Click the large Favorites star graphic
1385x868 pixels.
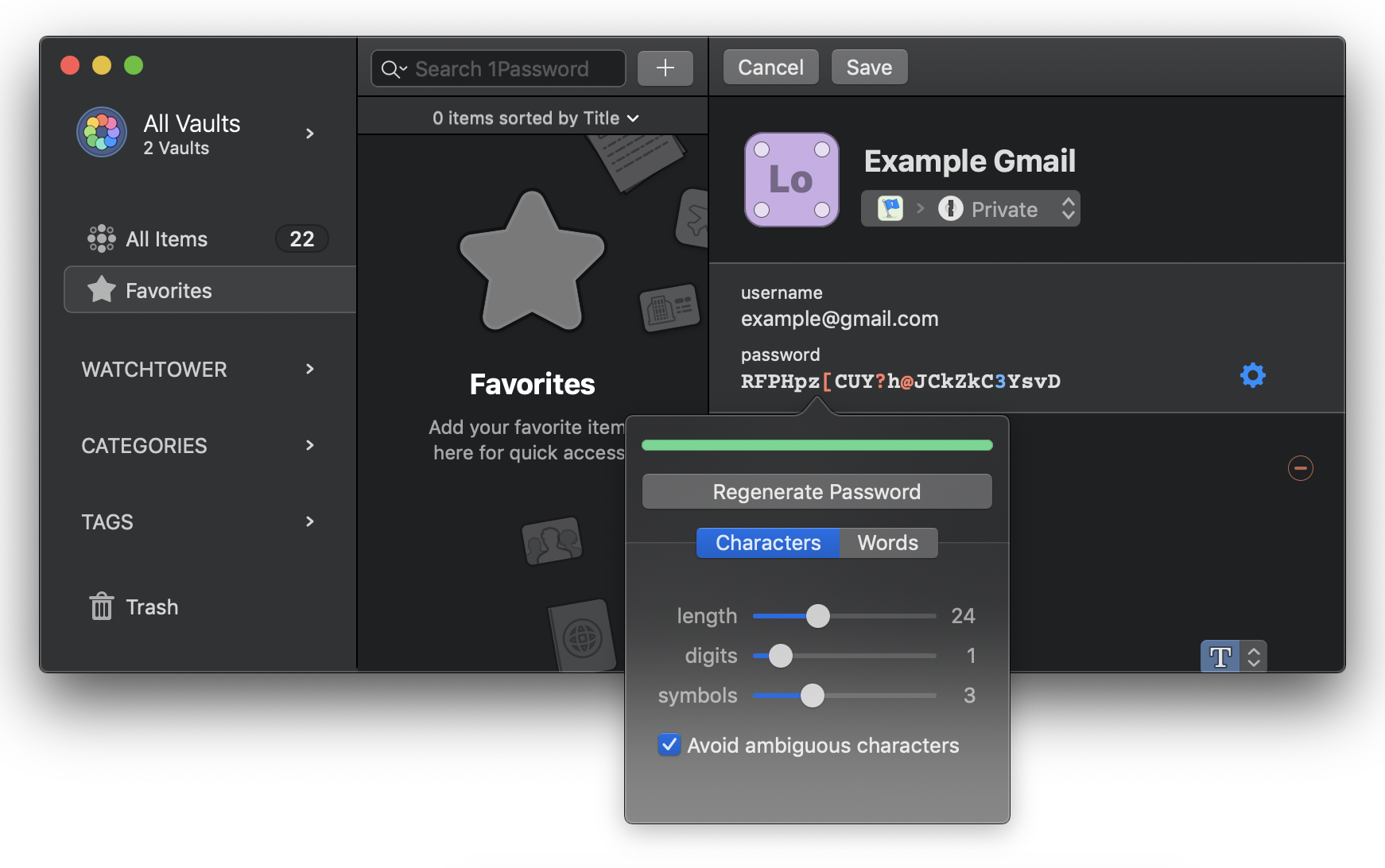coord(532,262)
